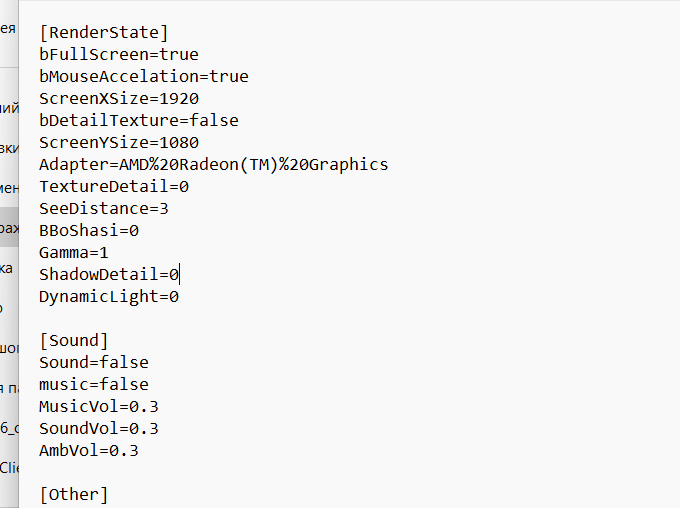Click the AmbVol=0.3 line
Screen dimensions: 680x508
point(89,451)
